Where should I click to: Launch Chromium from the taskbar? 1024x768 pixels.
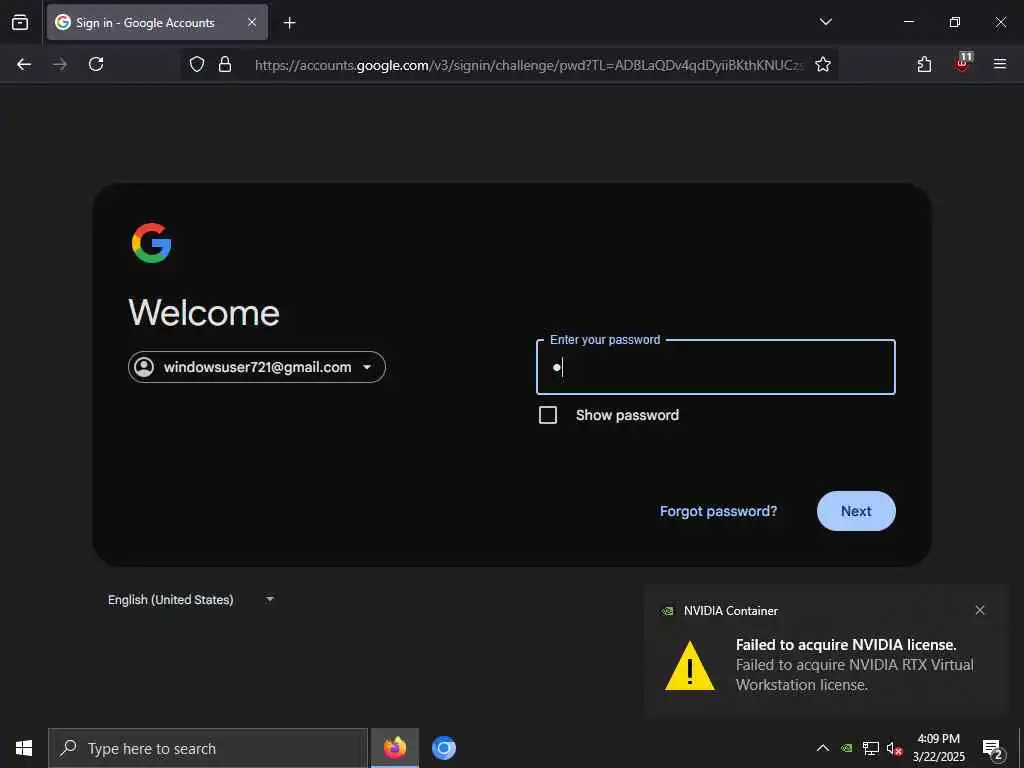pos(443,748)
